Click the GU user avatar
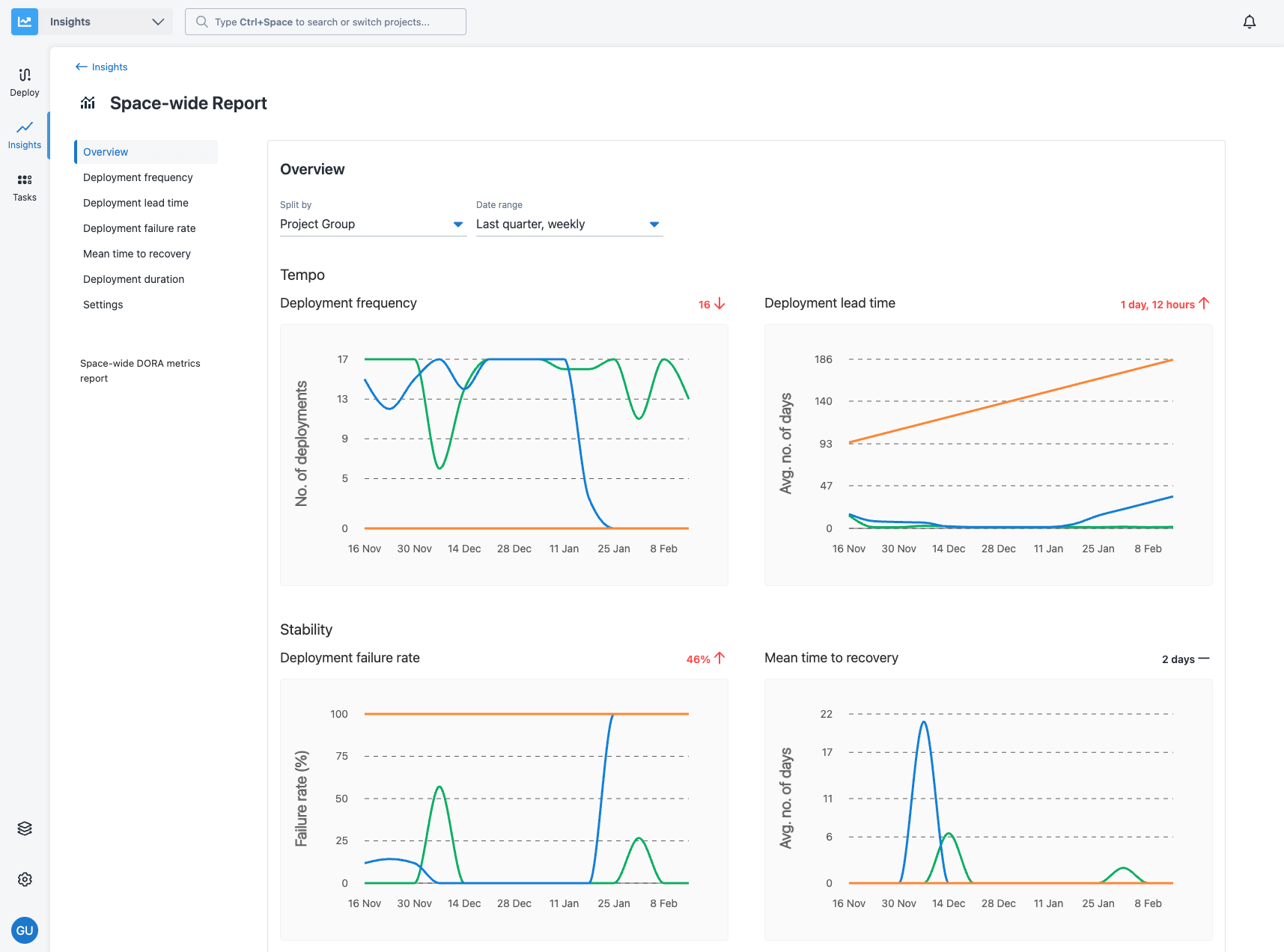Screen dimensions: 1284x952 (x=24, y=930)
